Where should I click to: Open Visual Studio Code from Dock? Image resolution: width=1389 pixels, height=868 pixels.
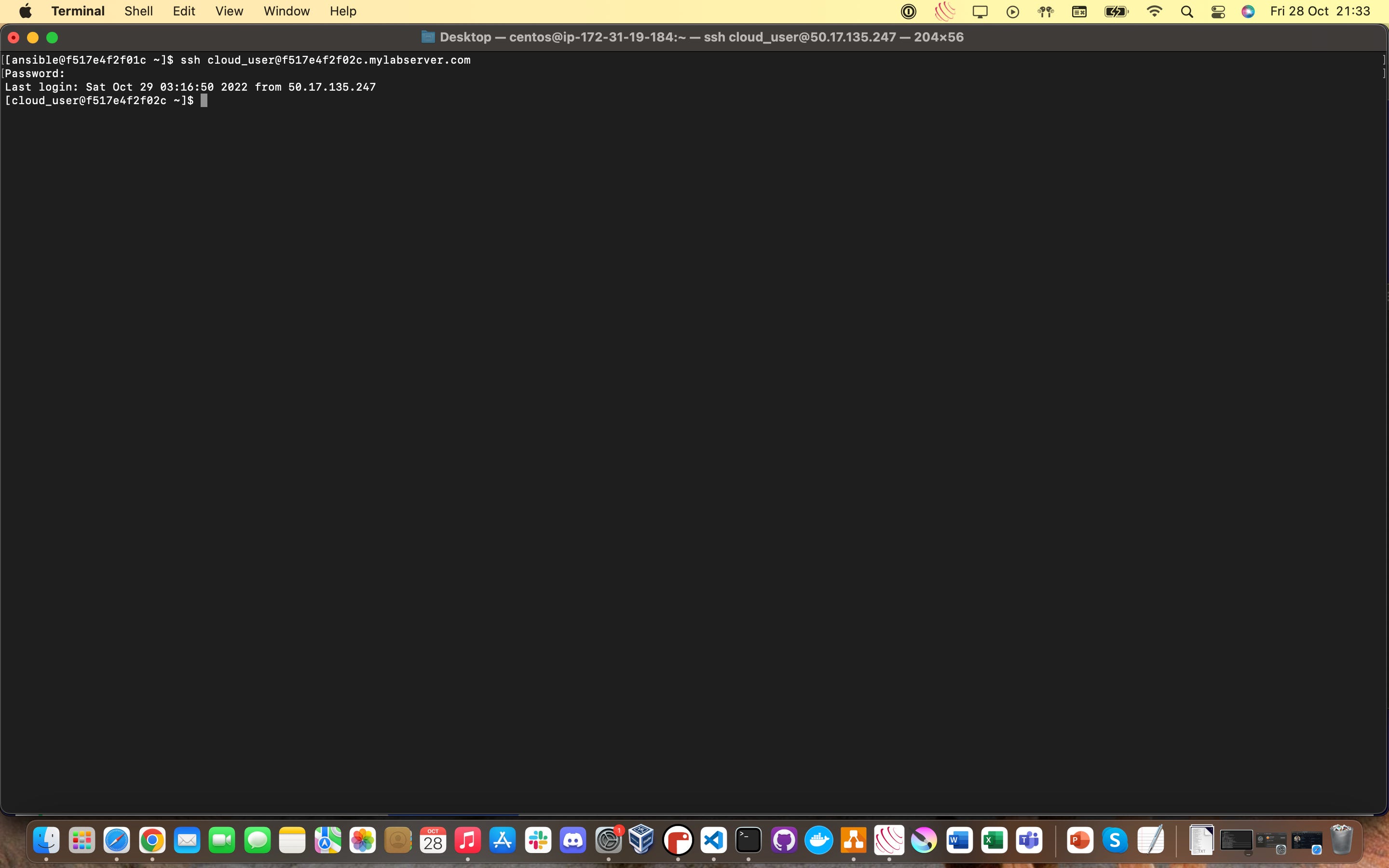[713, 841]
